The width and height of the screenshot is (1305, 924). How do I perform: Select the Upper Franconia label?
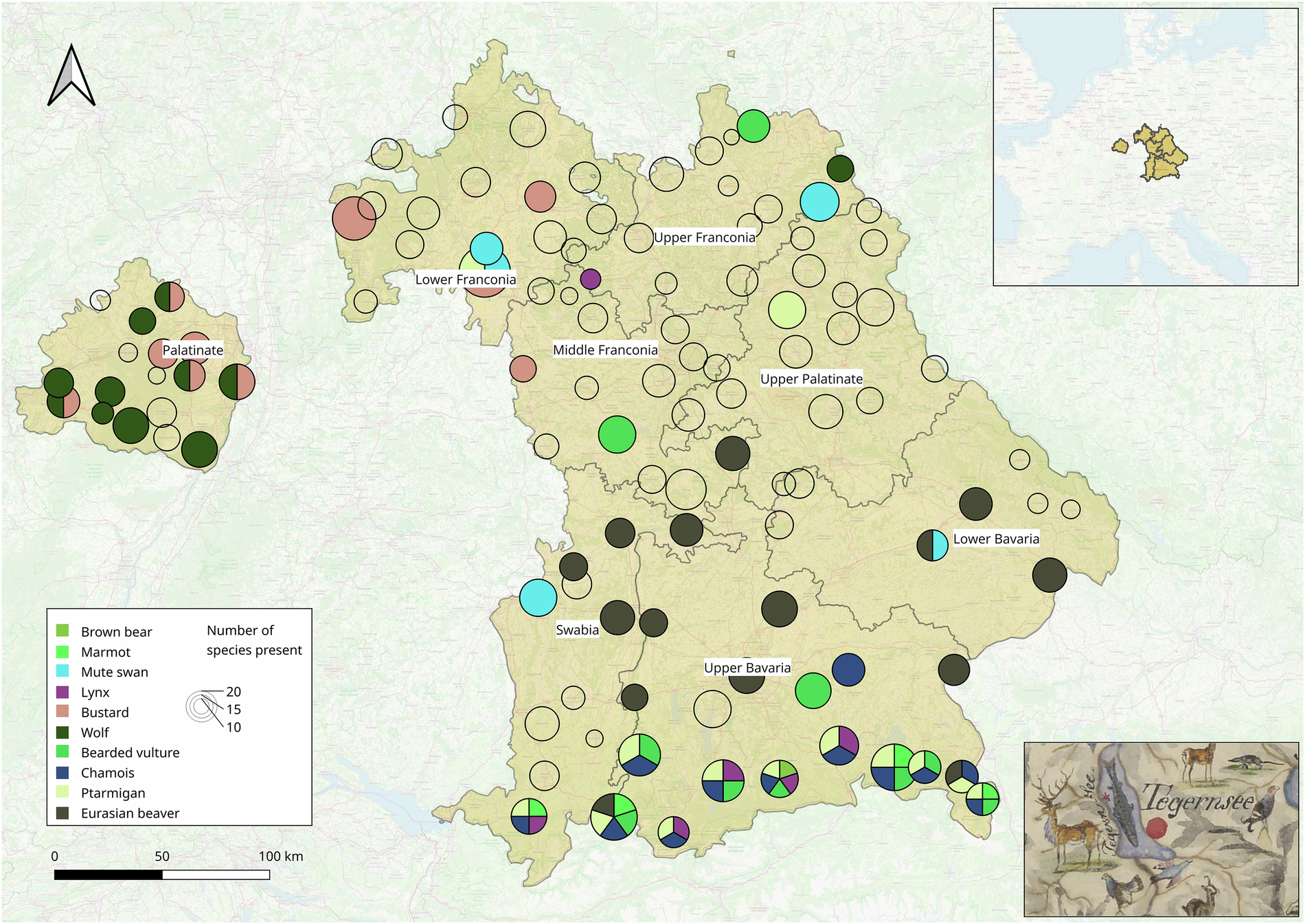704,238
